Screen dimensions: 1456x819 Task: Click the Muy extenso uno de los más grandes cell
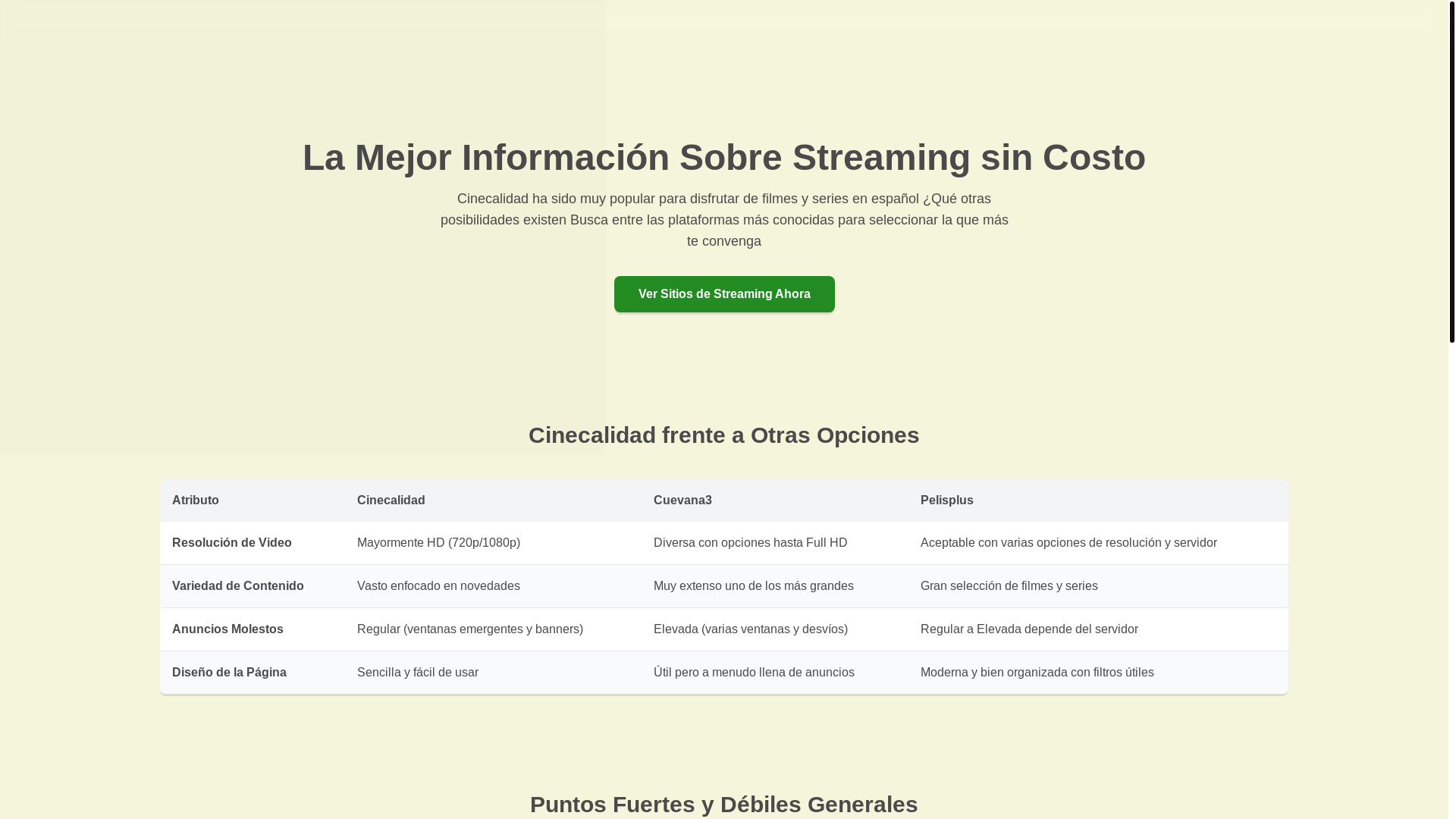pyautogui.click(x=775, y=586)
